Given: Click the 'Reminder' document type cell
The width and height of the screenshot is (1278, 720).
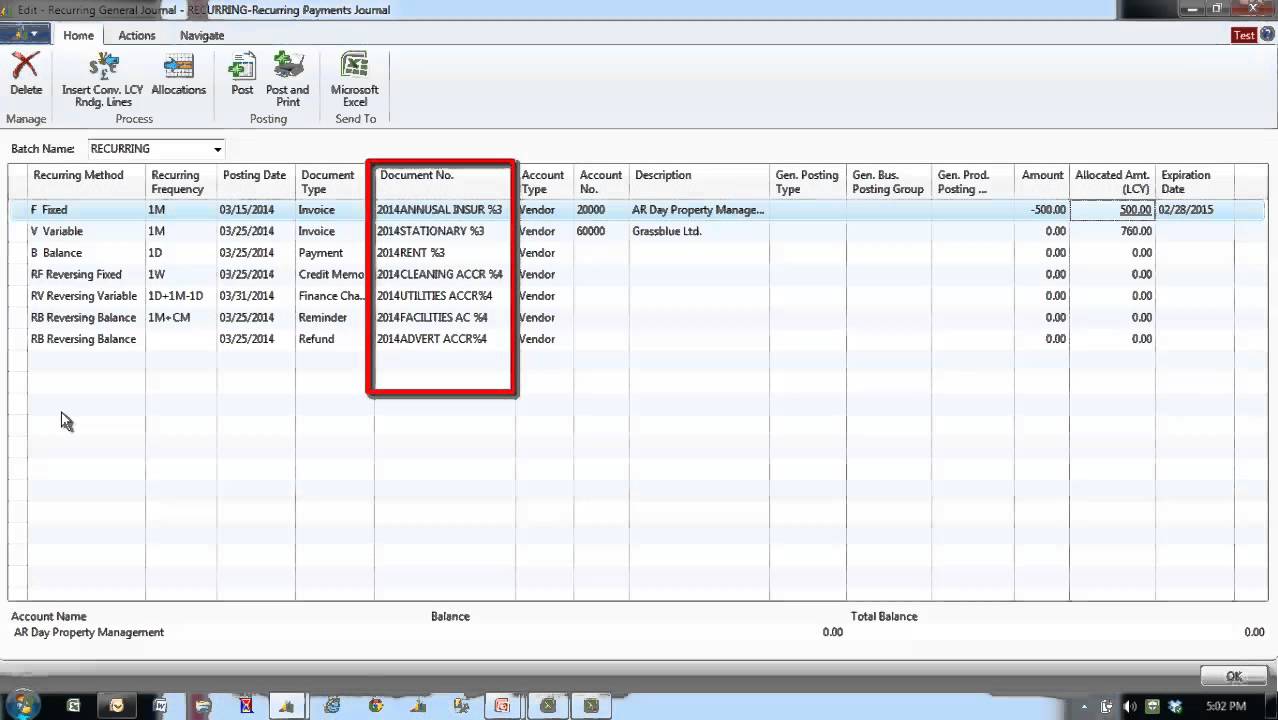Looking at the screenshot, I should pyautogui.click(x=335, y=318).
